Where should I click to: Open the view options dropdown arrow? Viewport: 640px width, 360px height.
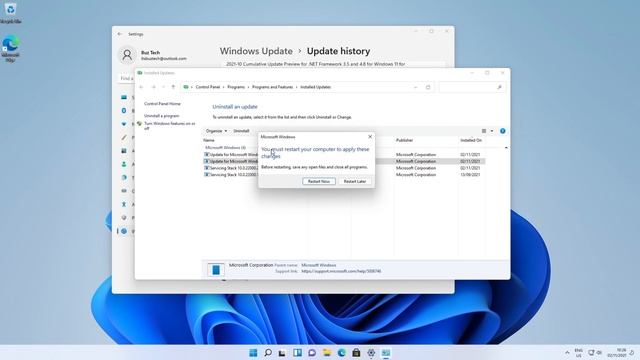[492, 131]
